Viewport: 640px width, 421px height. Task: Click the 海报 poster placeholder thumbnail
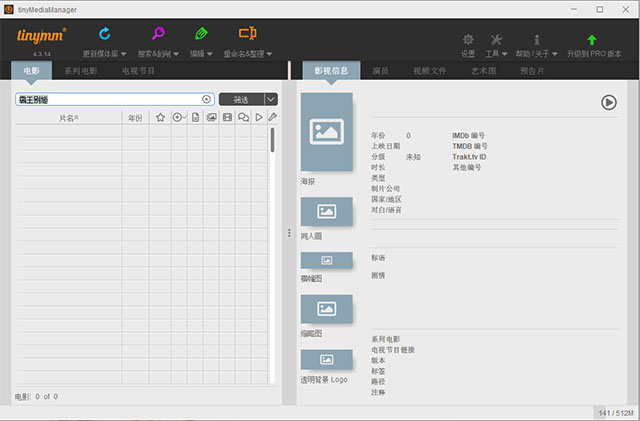[x=327, y=131]
